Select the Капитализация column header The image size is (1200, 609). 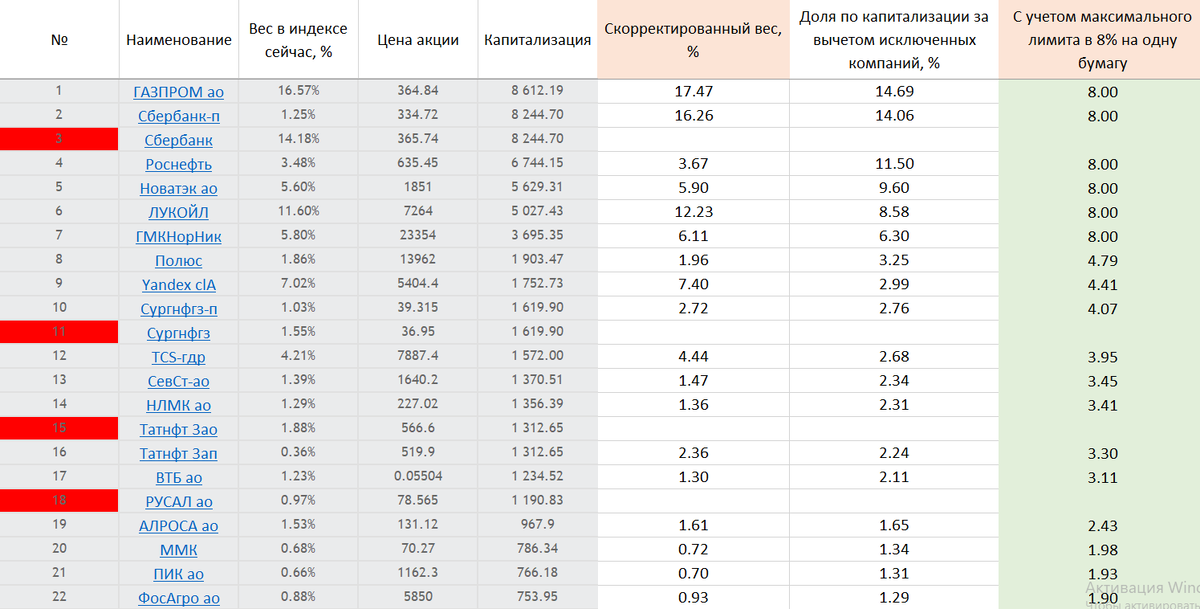537,40
